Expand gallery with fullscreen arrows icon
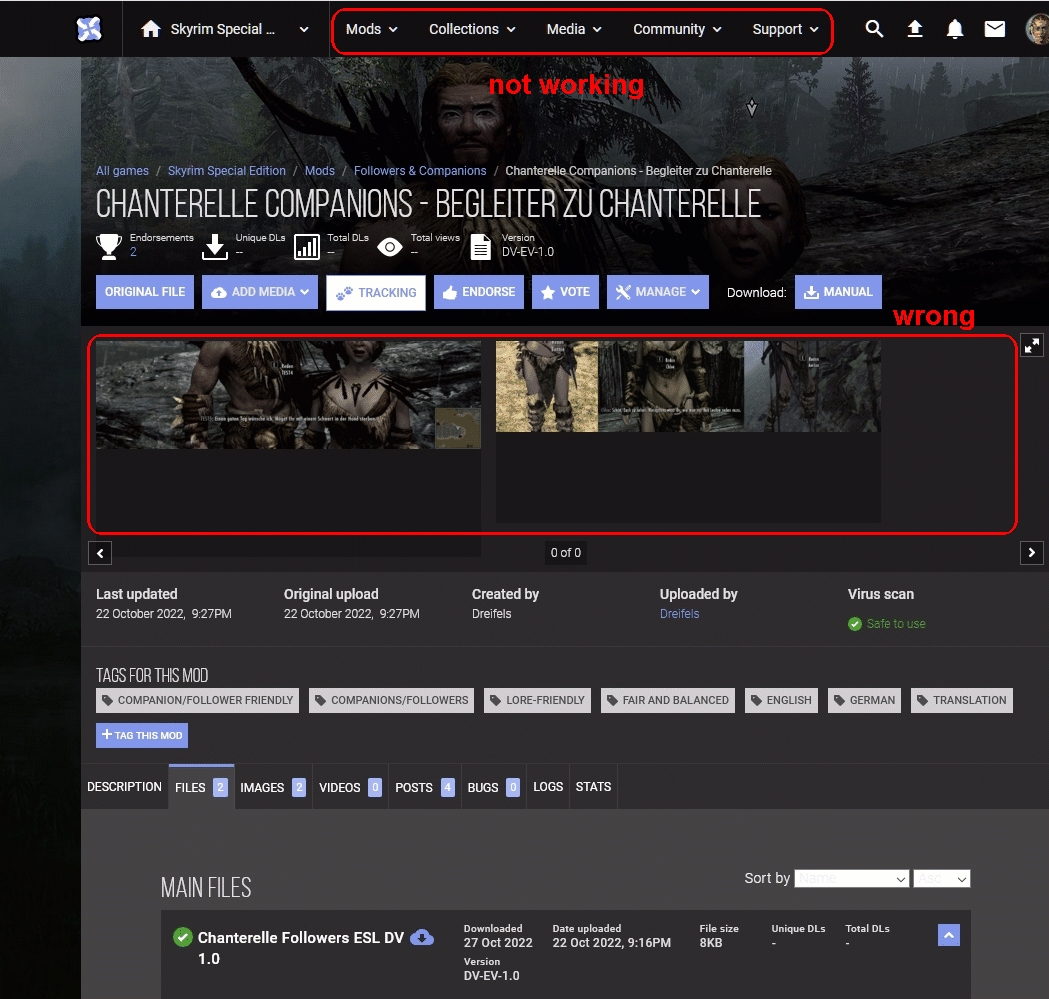 (1032, 345)
